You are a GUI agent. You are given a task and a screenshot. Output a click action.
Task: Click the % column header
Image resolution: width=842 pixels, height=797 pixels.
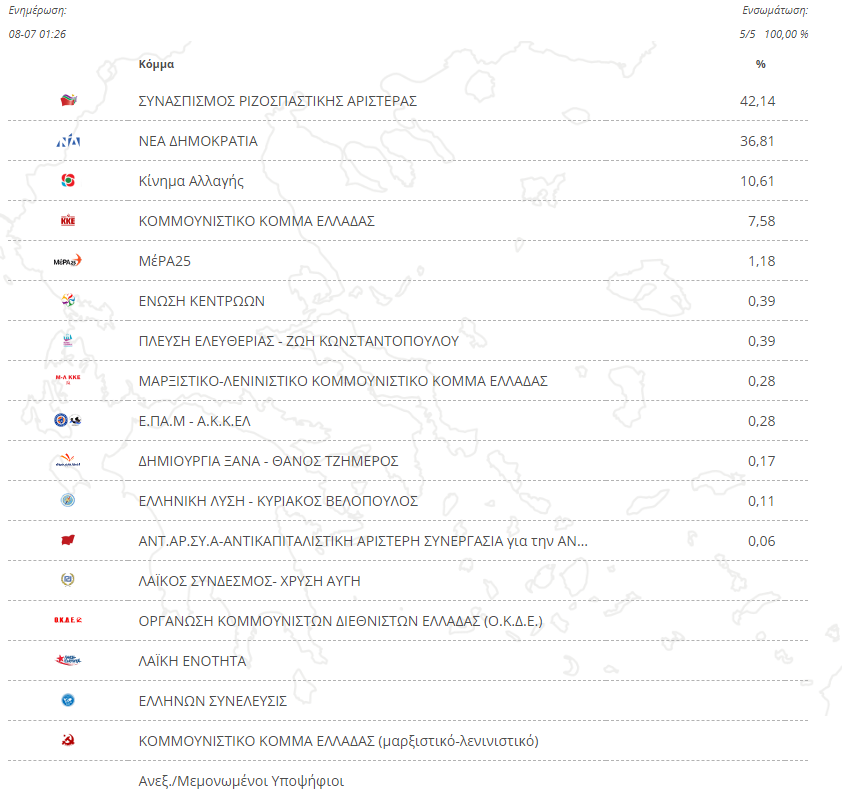tap(760, 64)
